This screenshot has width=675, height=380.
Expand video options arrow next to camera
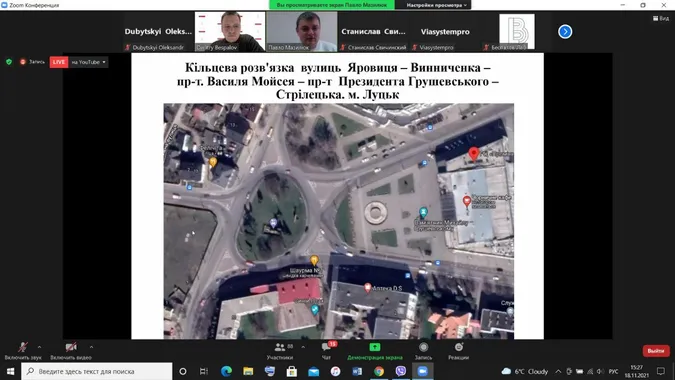tap(91, 347)
